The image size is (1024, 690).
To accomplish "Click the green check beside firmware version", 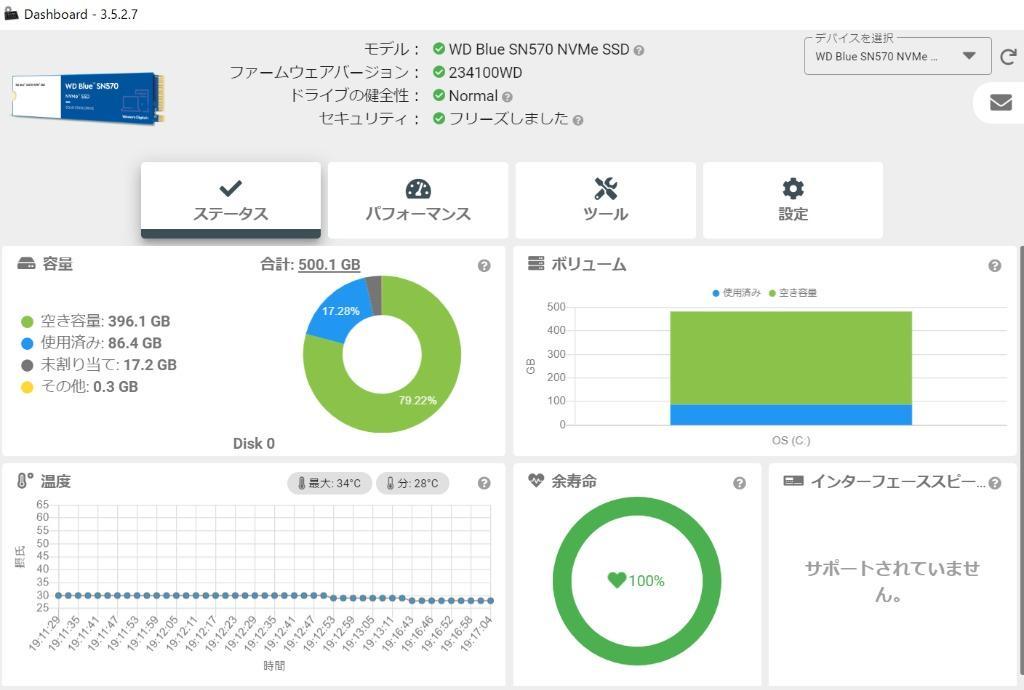I will 439,72.
